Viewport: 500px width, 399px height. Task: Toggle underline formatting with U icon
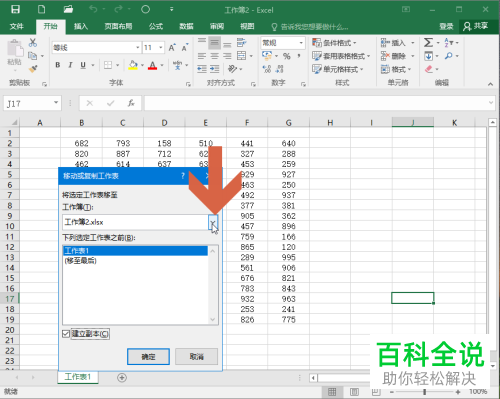(83, 65)
